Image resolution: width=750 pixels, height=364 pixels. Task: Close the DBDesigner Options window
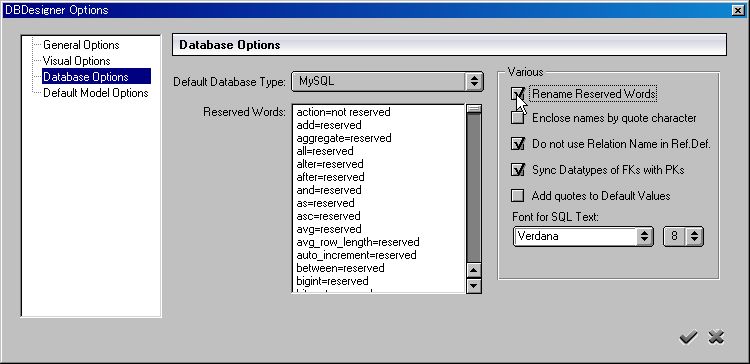(738, 10)
